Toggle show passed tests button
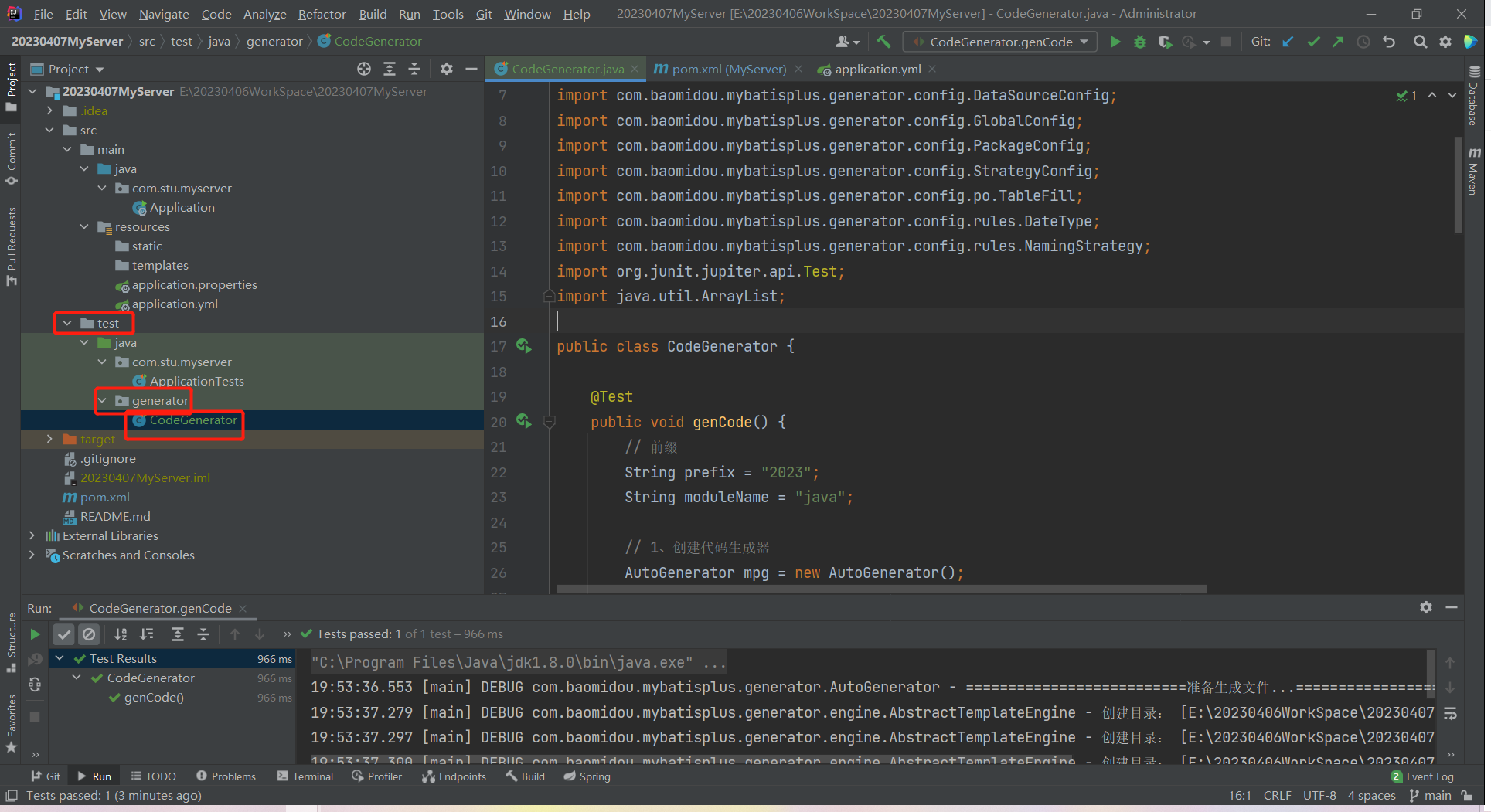 pyautogui.click(x=64, y=634)
